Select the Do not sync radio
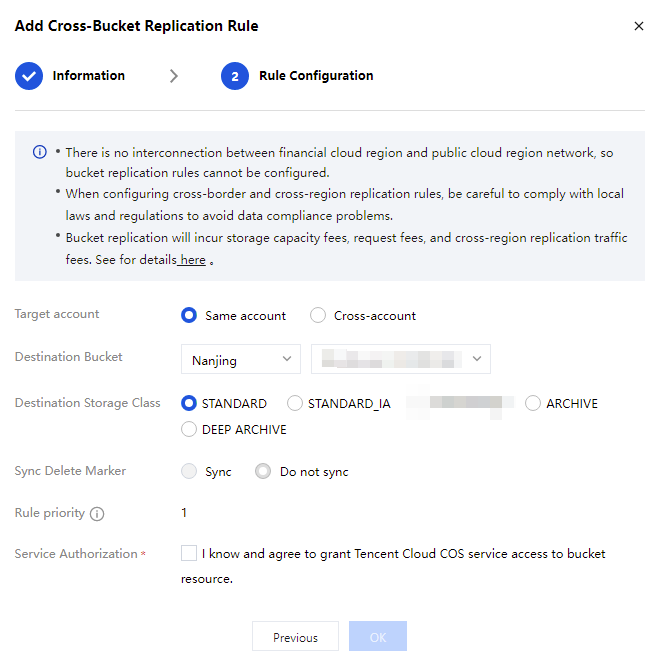Screen dimensions: 662x661 coord(263,472)
